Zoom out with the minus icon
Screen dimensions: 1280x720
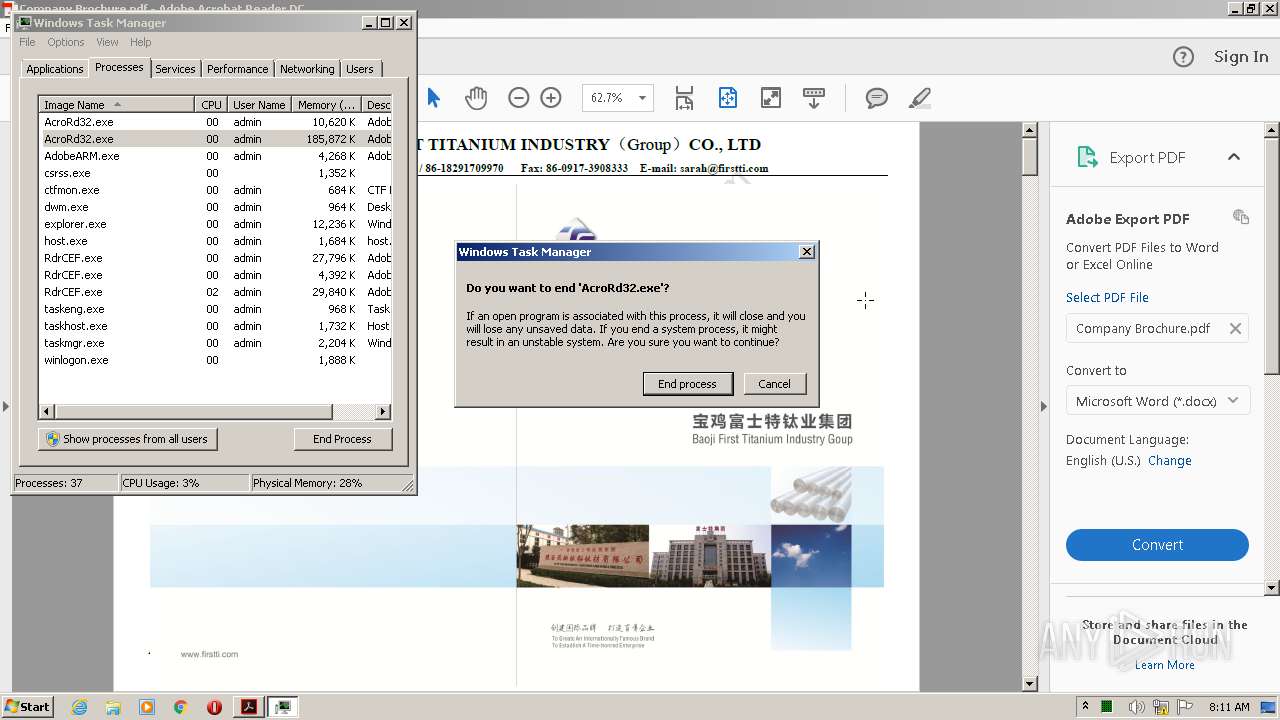point(518,97)
